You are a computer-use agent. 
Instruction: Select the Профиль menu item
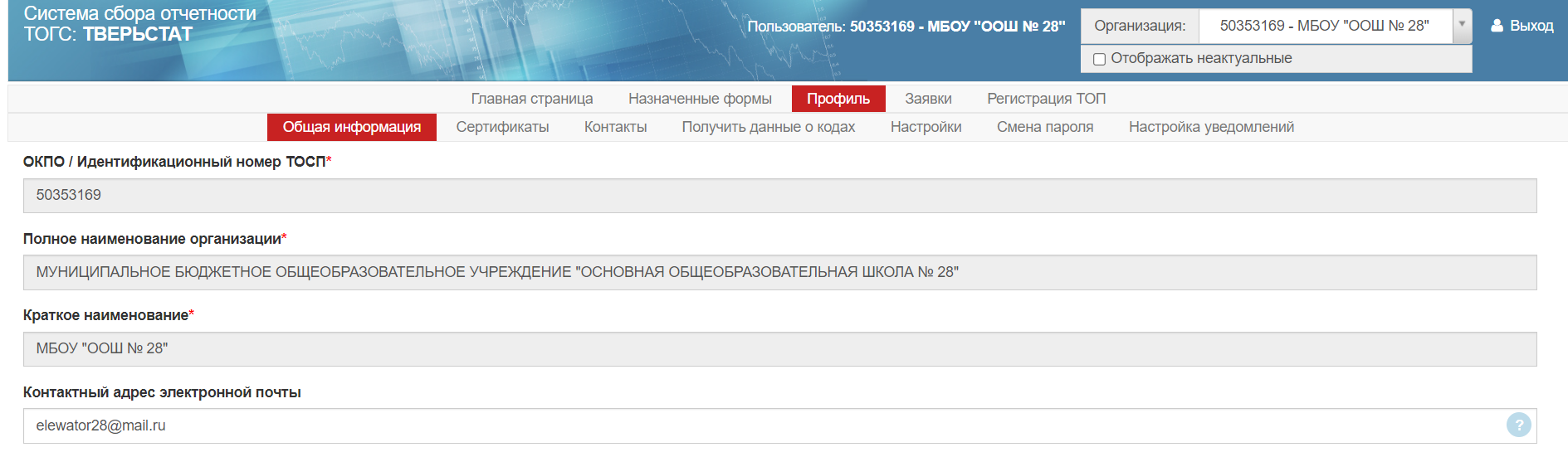(x=838, y=99)
